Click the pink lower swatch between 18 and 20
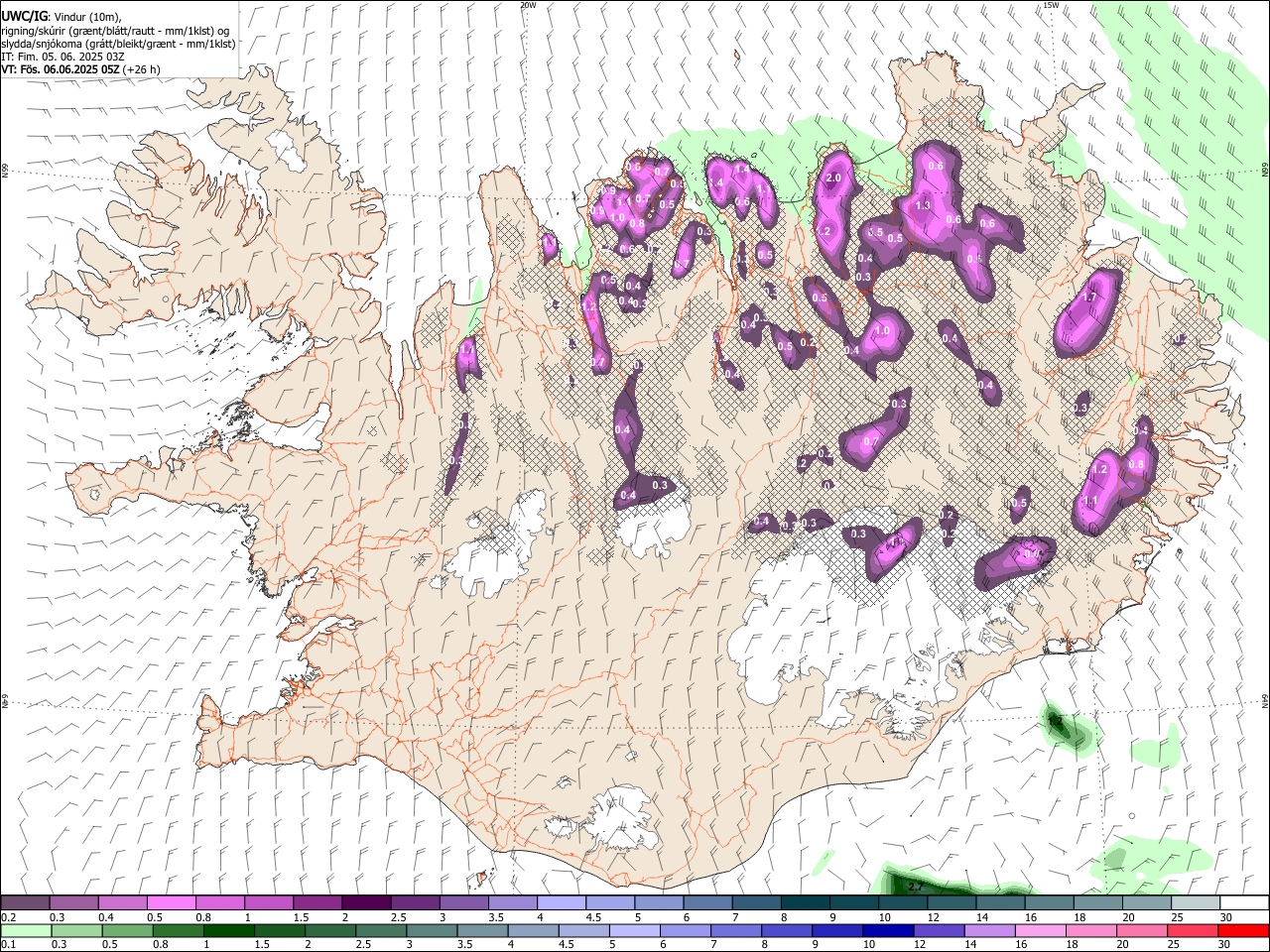 tap(1091, 930)
